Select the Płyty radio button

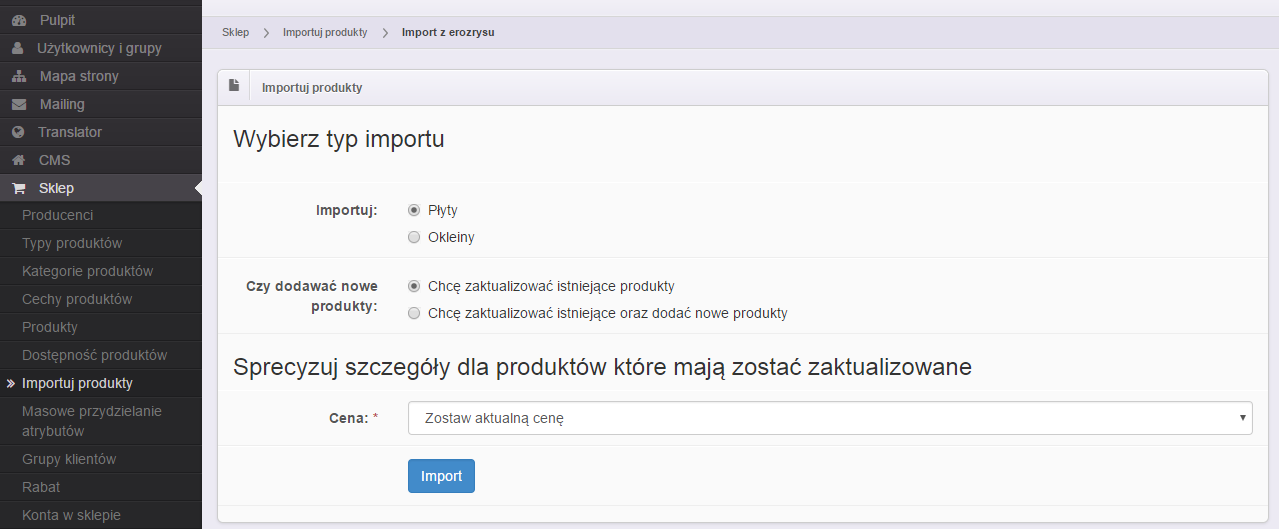click(x=414, y=210)
